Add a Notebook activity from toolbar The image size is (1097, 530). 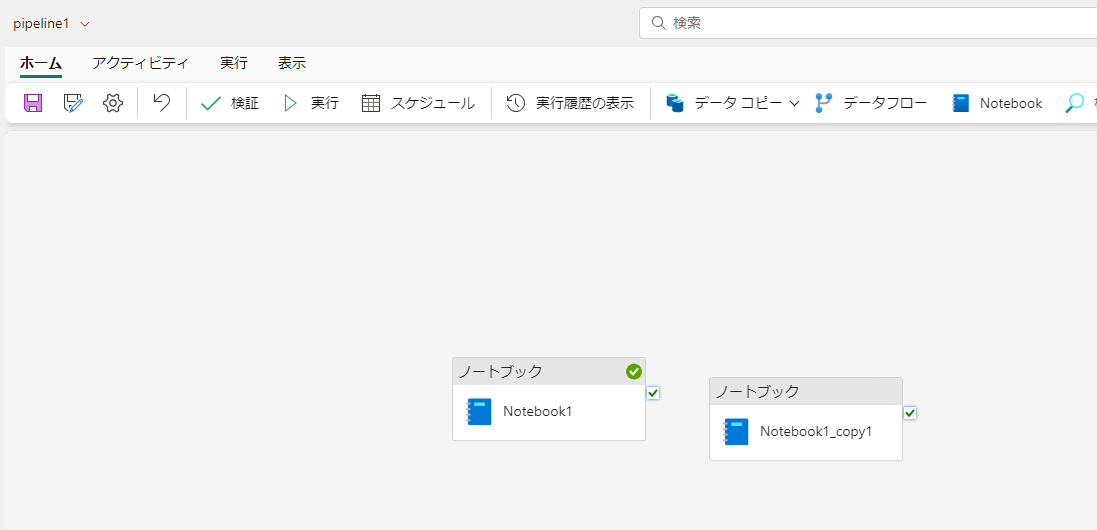(997, 103)
